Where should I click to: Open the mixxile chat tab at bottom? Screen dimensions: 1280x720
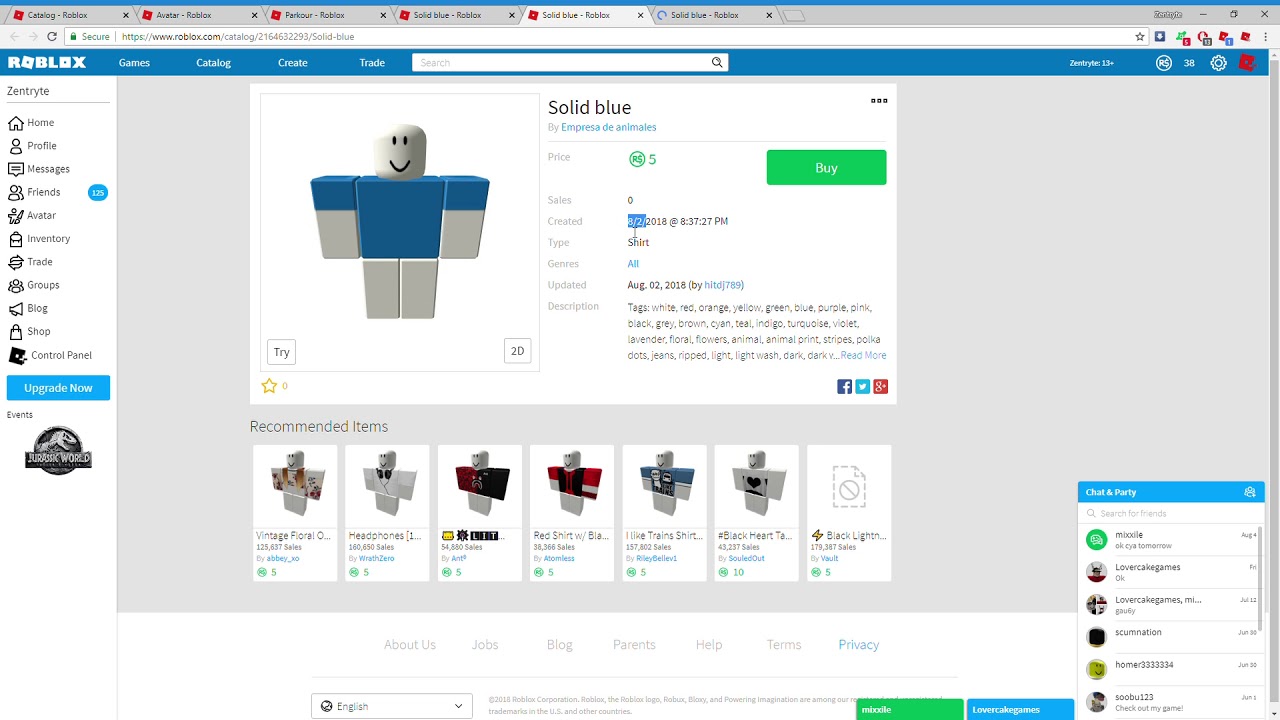click(909, 710)
